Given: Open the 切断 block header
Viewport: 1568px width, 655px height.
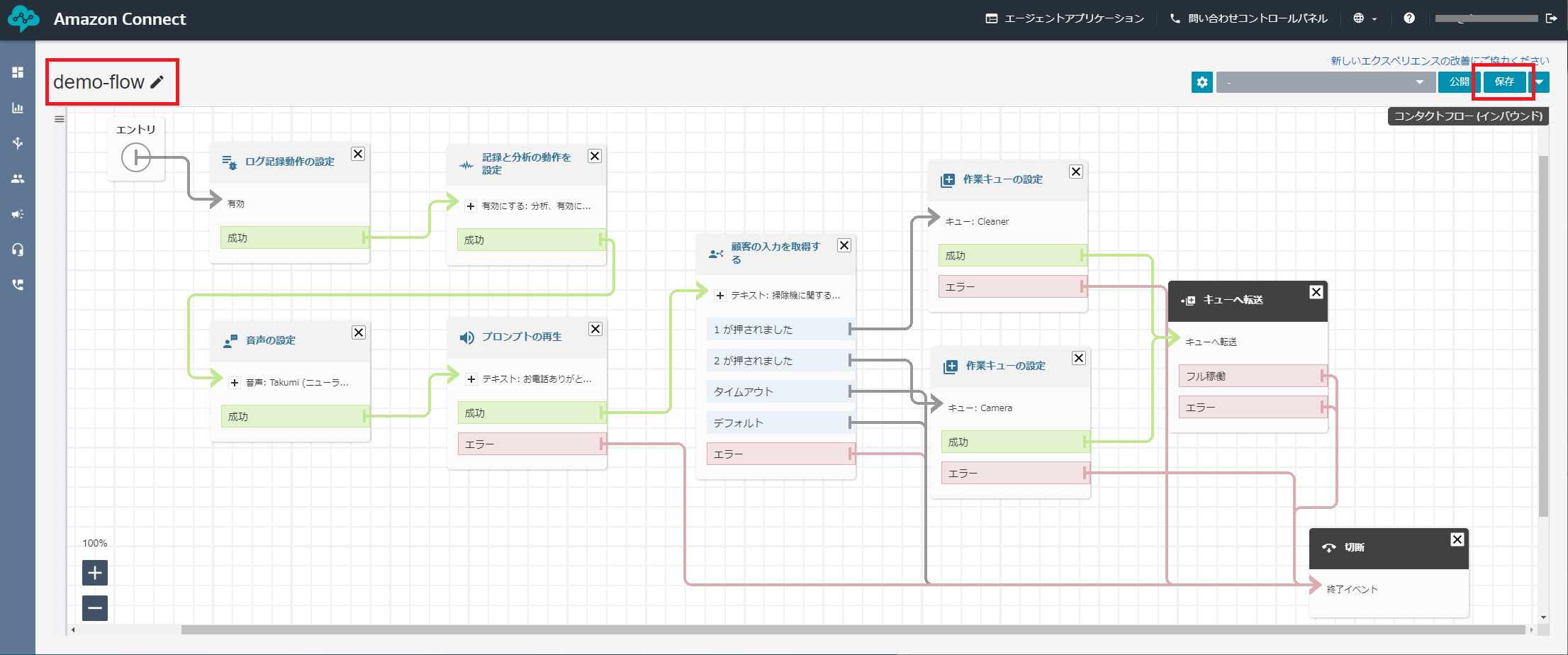Looking at the screenshot, I should point(1389,548).
